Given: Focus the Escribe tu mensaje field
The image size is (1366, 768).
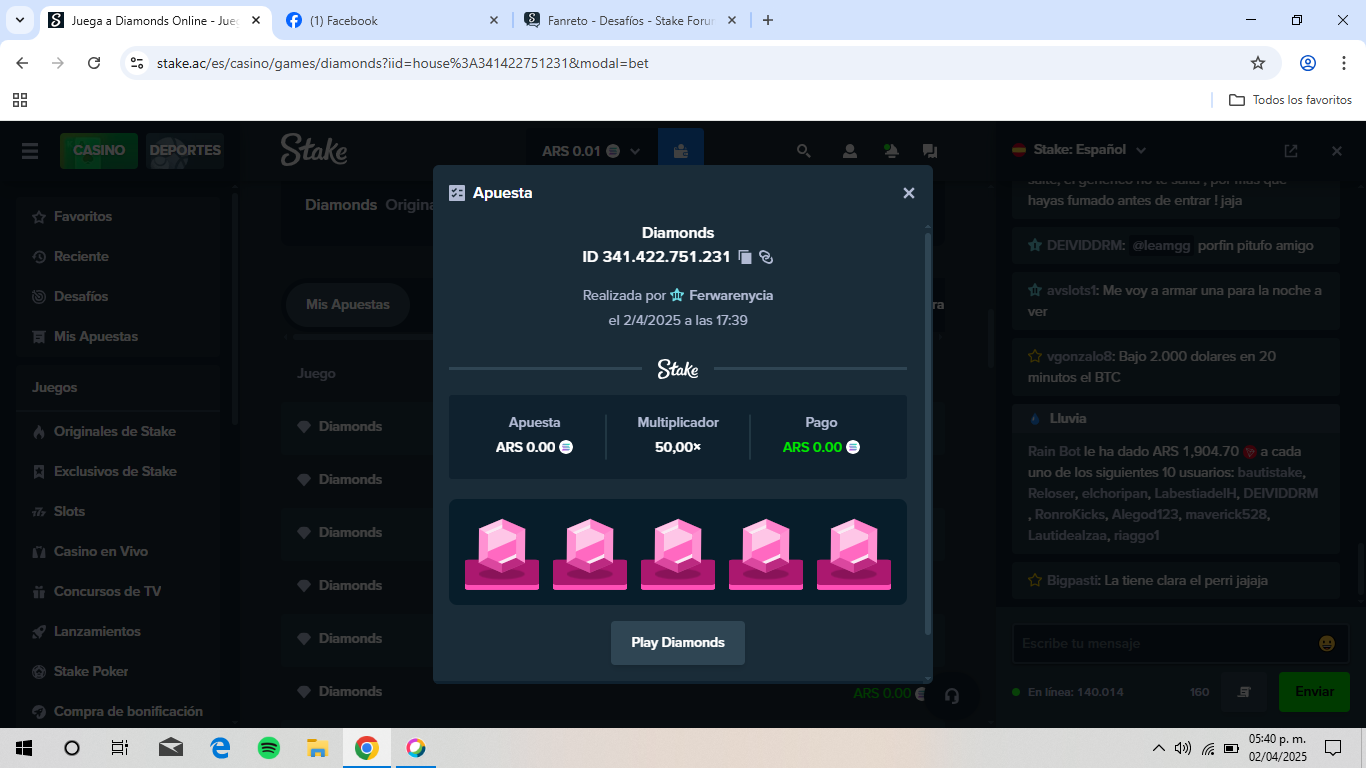Looking at the screenshot, I should pyautogui.click(x=1163, y=643).
